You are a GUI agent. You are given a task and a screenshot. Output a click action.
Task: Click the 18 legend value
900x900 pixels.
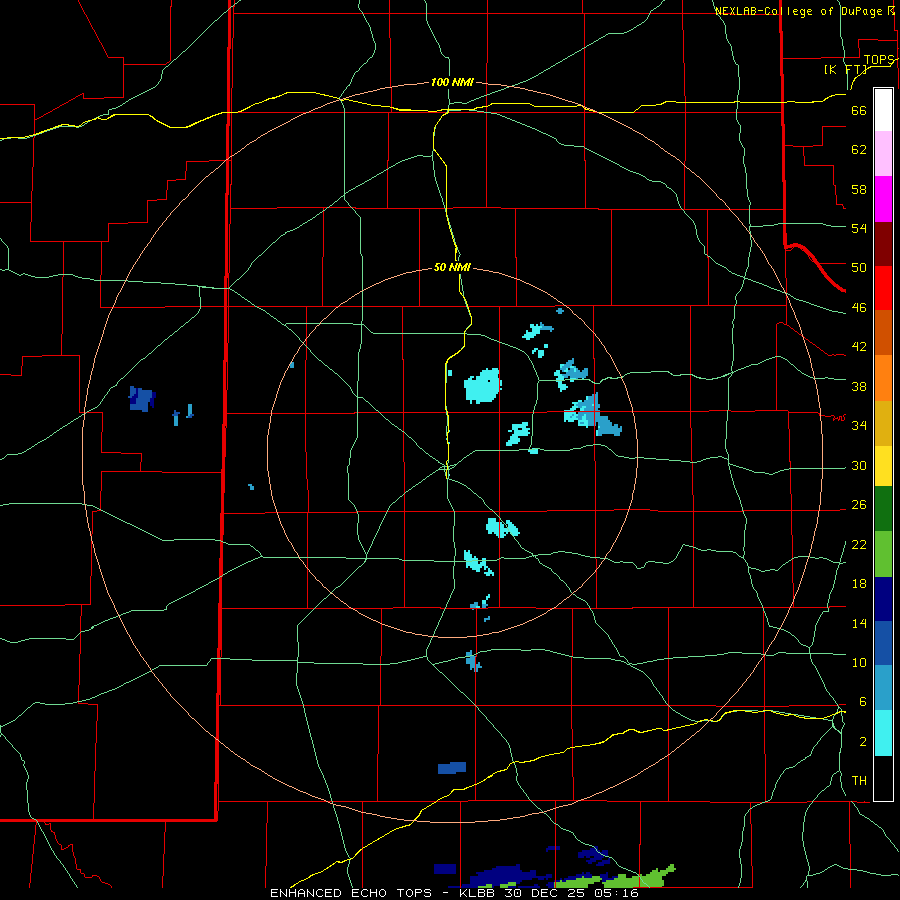coord(859,584)
